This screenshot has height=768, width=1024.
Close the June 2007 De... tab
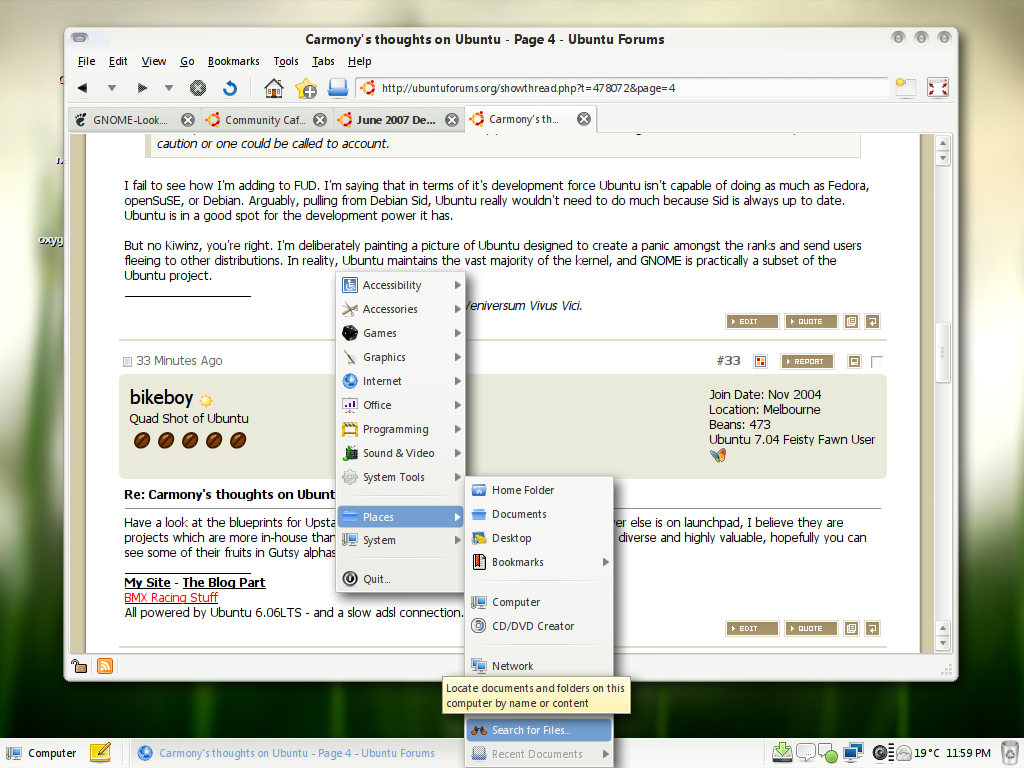point(451,120)
